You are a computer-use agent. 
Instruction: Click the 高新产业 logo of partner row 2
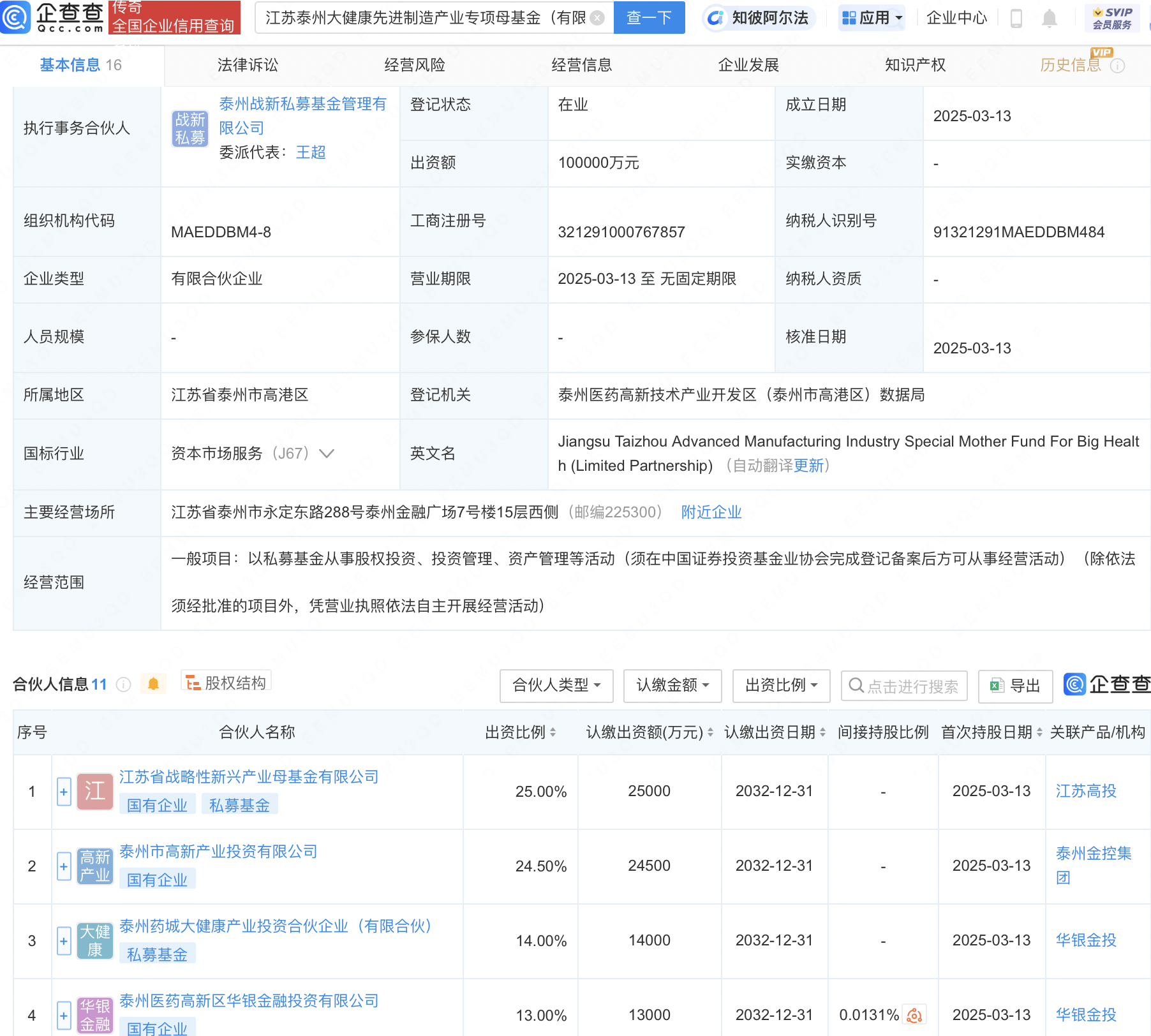pos(95,866)
